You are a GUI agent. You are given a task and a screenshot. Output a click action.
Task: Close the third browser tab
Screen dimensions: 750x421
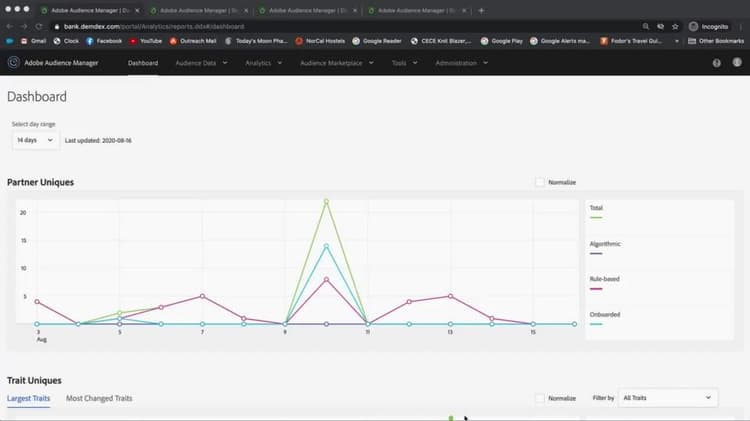(x=355, y=10)
